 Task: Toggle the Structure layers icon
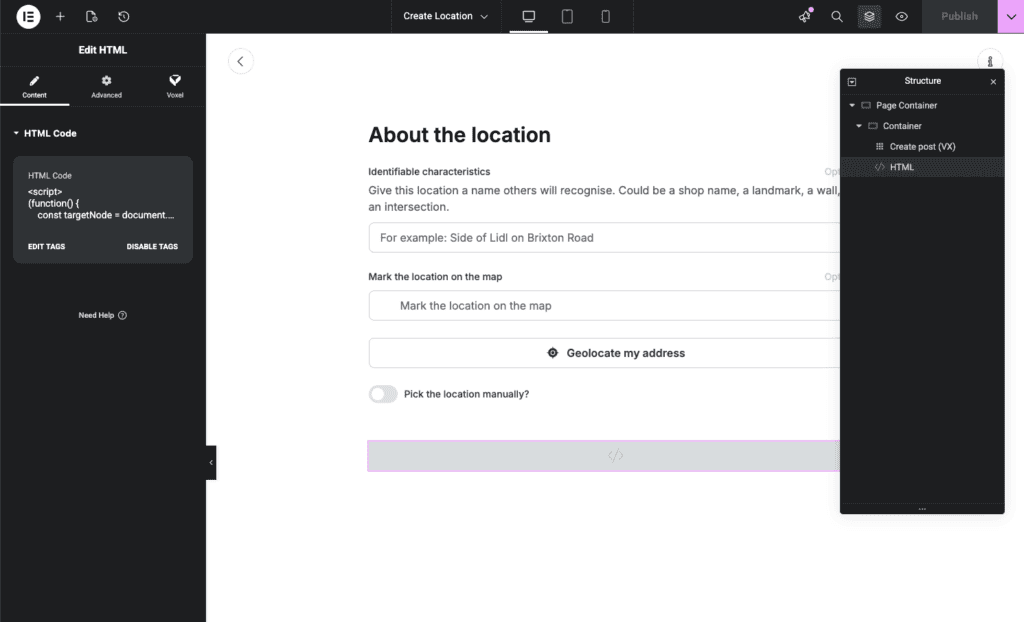(x=869, y=16)
